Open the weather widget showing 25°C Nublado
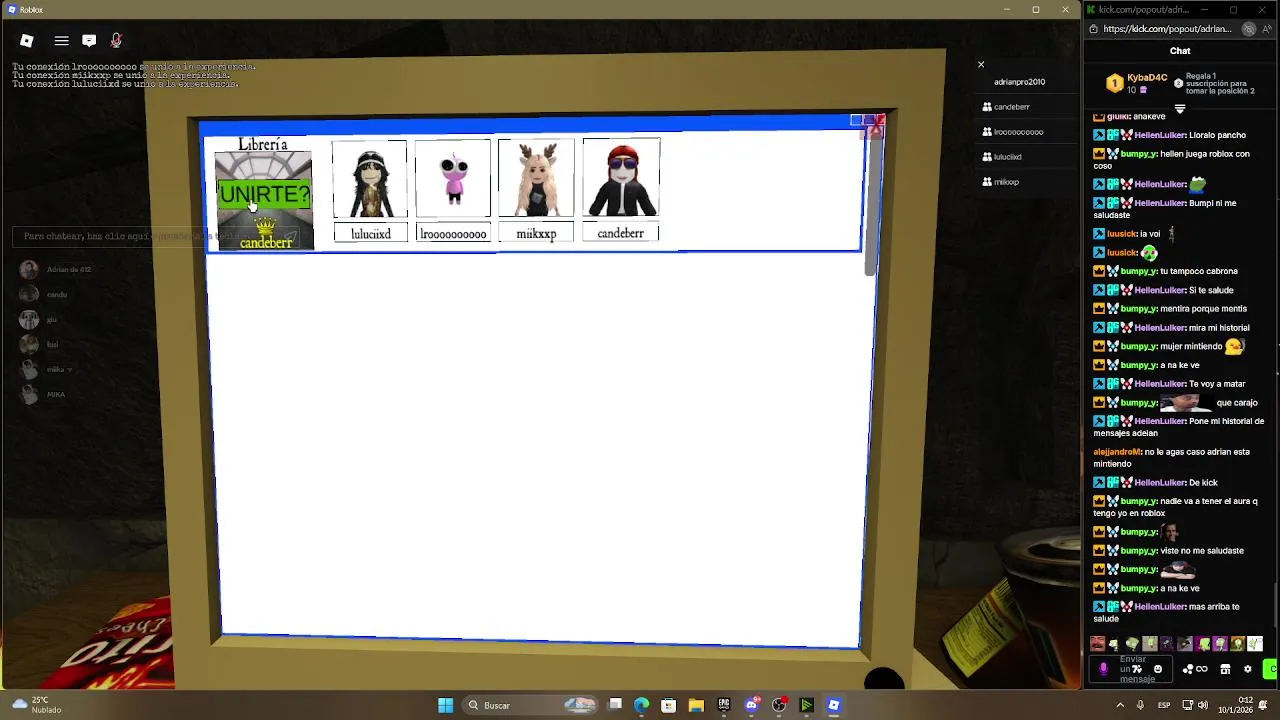Viewport: 1280px width, 720px height. click(37, 705)
